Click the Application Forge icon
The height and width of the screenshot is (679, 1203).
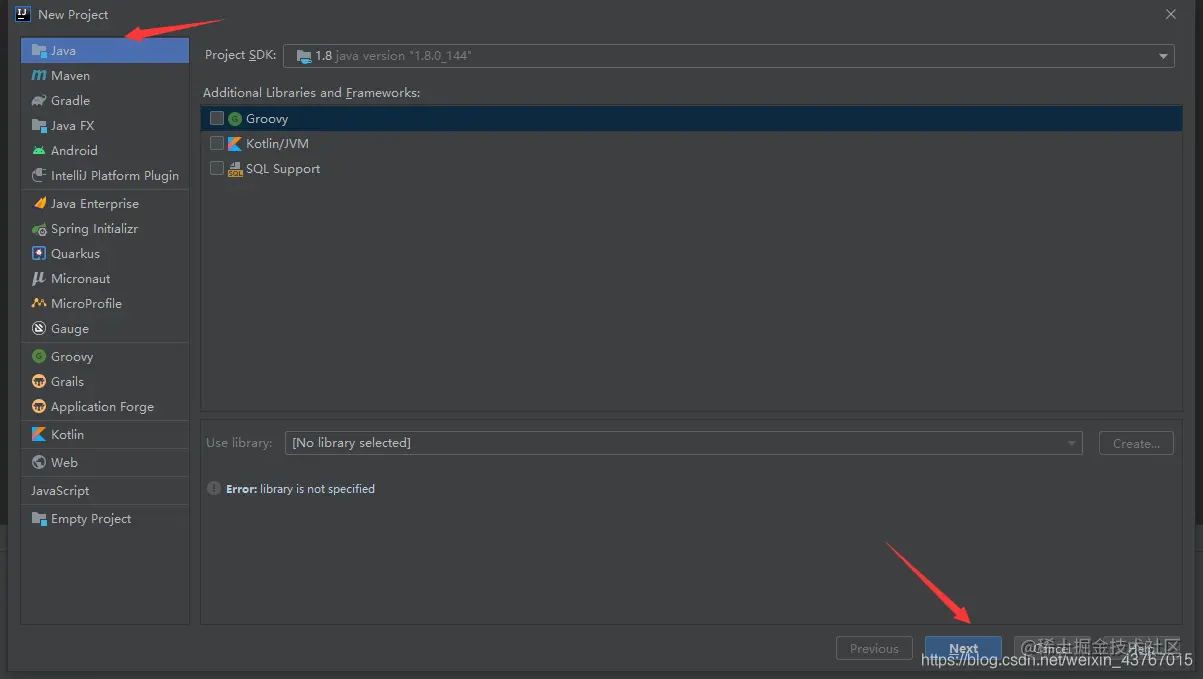pos(39,406)
